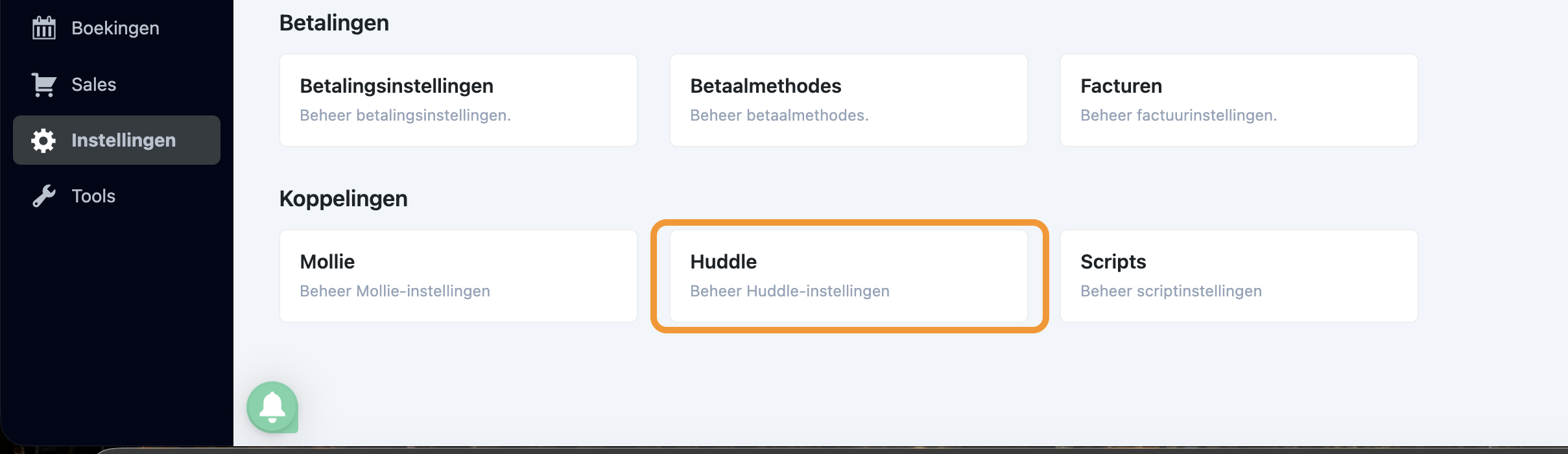This screenshot has width=1568, height=454.
Task: Click the Sales shopping cart icon
Action: (x=44, y=84)
